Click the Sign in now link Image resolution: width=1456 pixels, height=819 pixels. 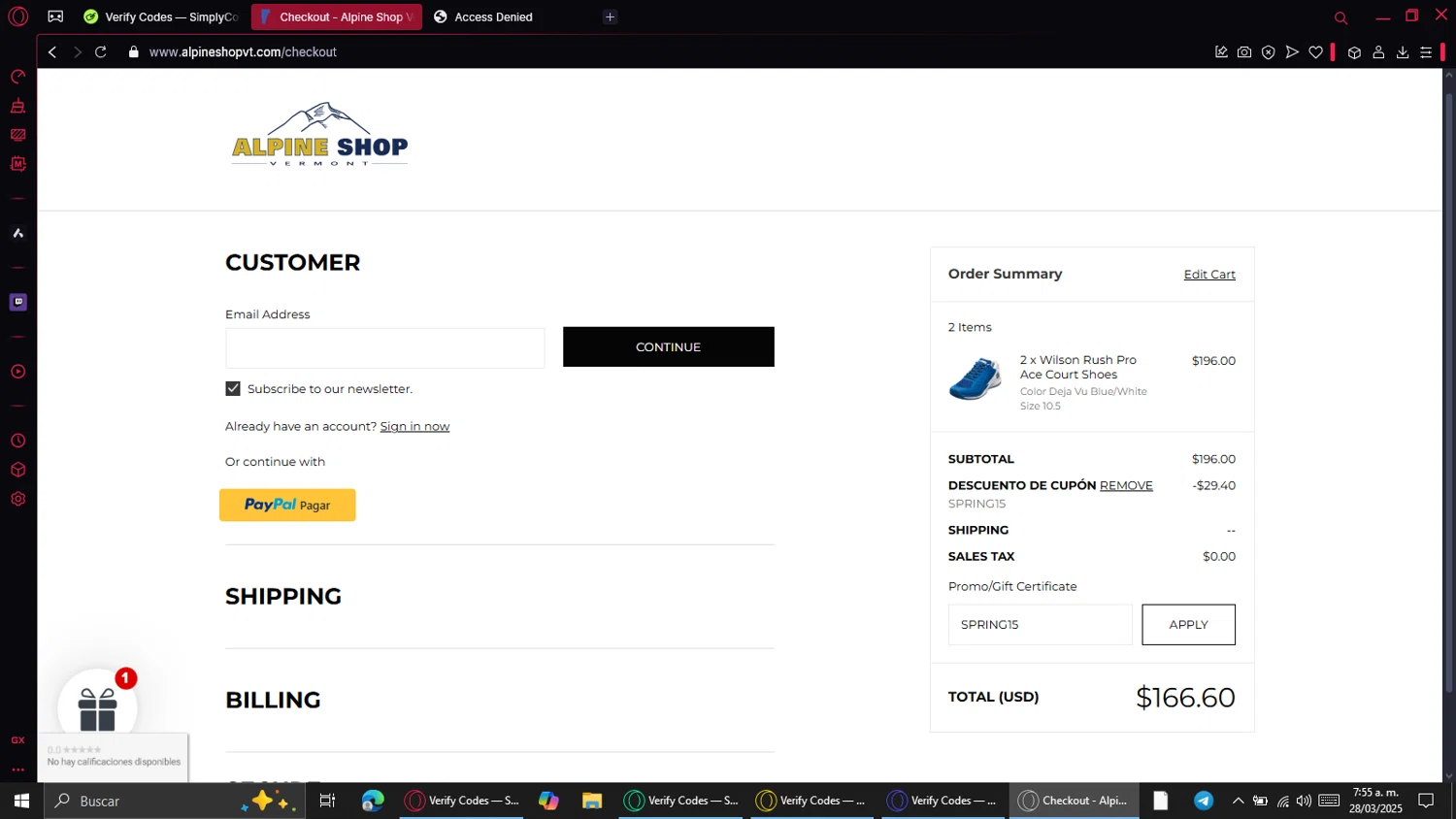[x=414, y=426]
